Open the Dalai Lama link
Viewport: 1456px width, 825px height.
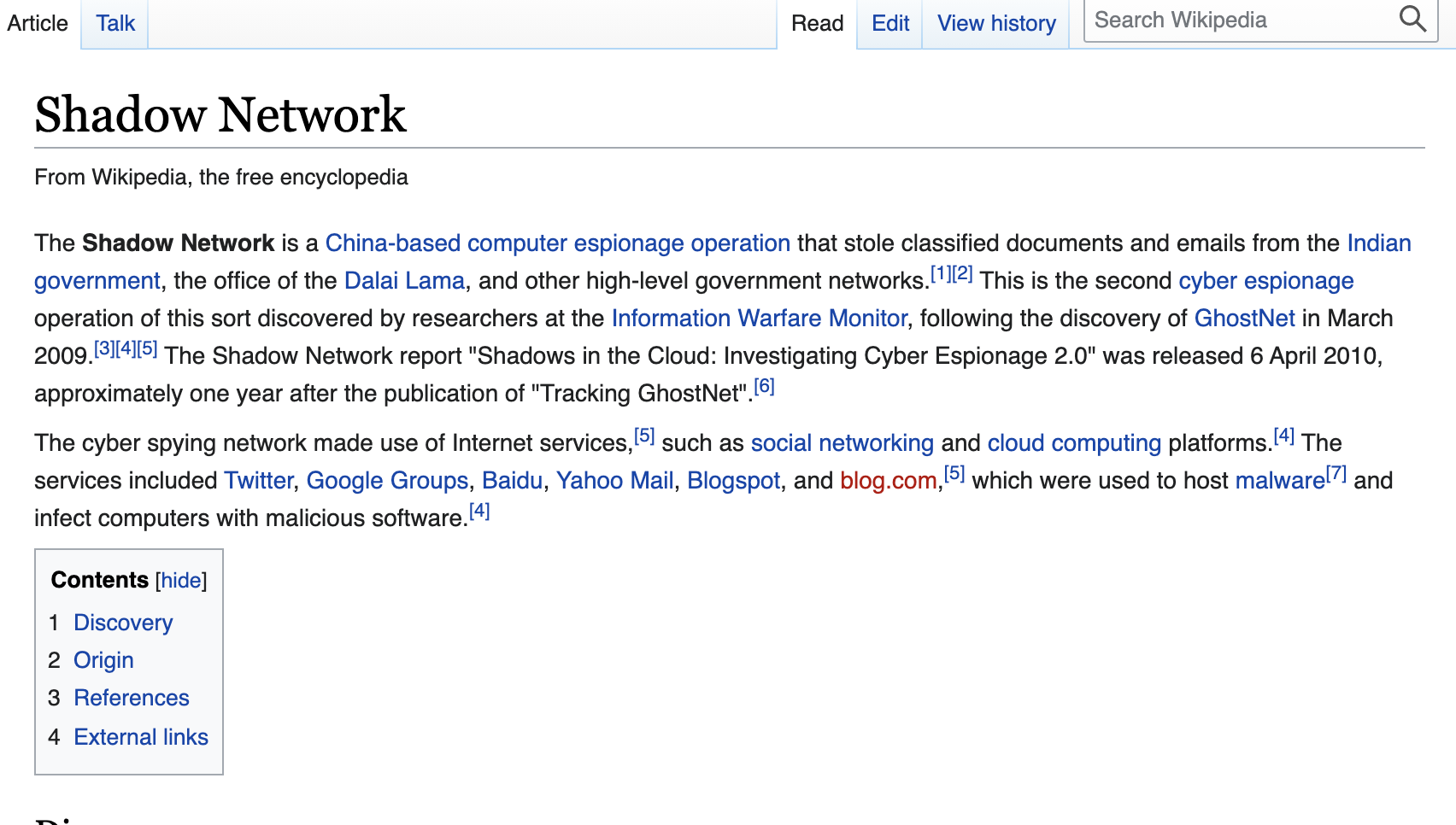(404, 281)
